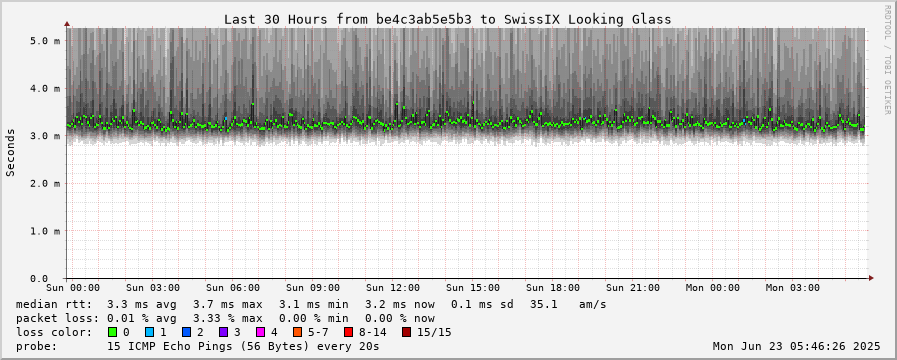
Task: Click the blue loss color 2 swatch
Action: [186, 333]
